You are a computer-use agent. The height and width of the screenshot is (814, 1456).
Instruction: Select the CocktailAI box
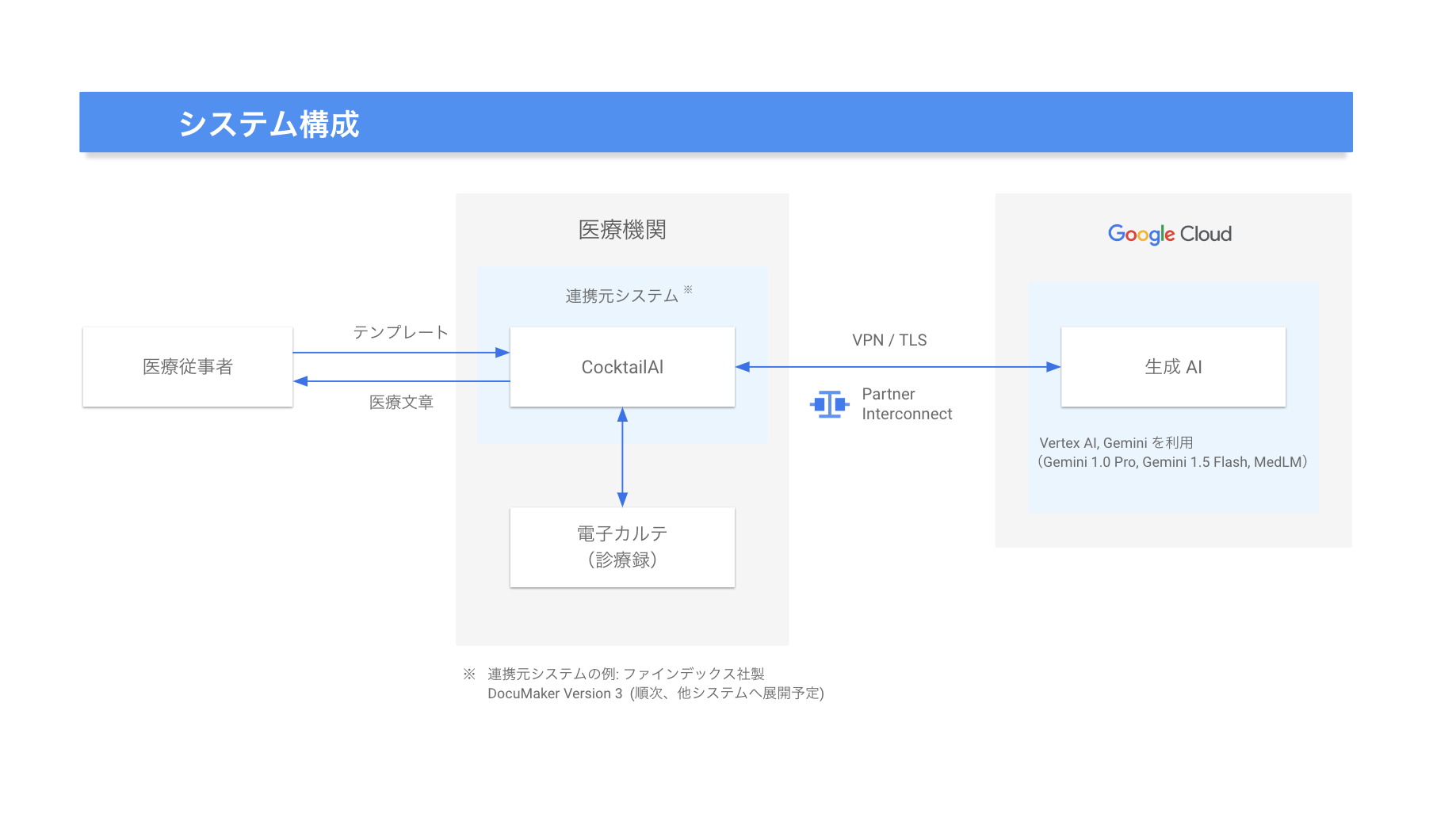pos(622,367)
